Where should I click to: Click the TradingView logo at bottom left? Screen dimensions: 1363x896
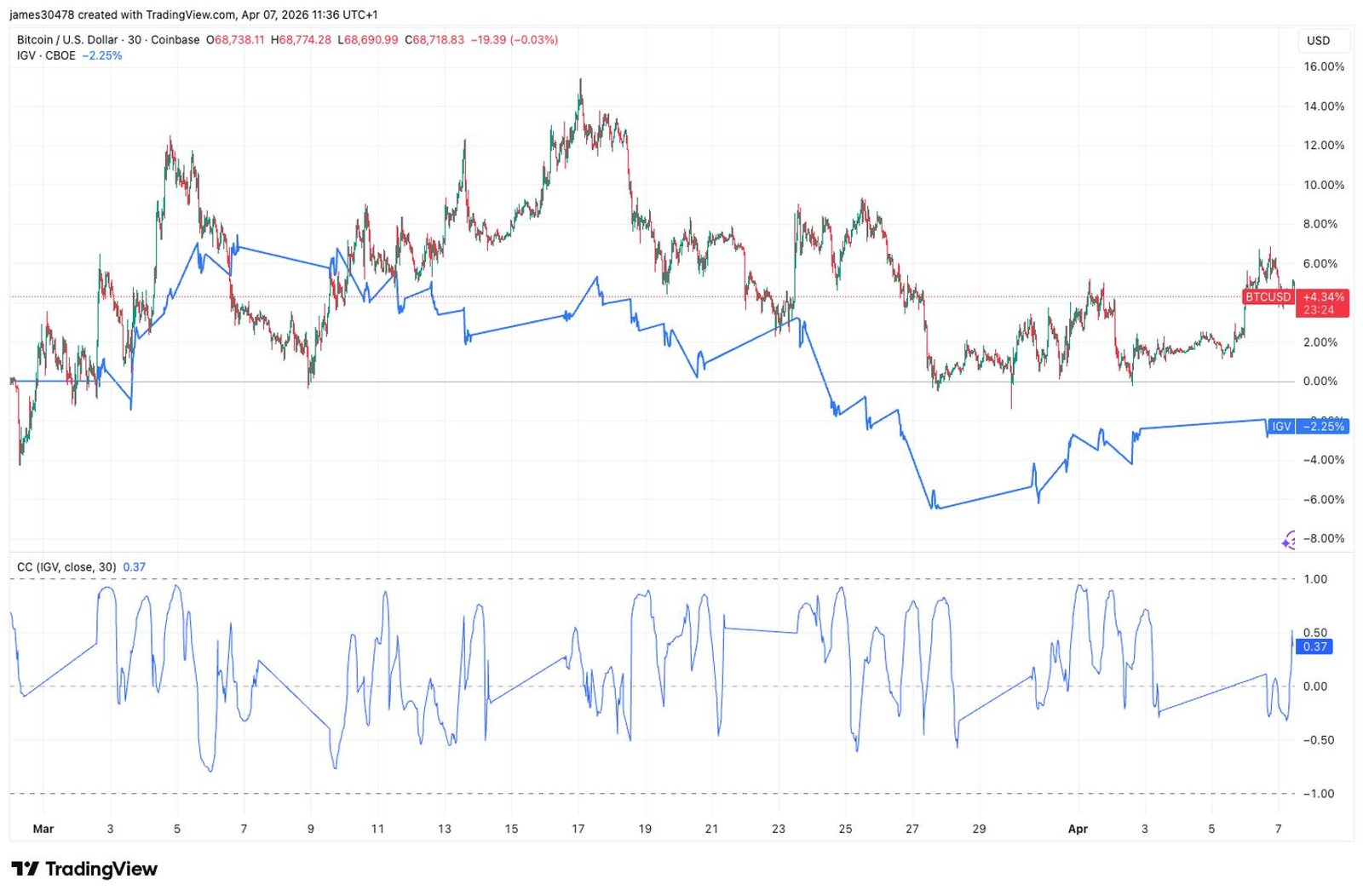(x=84, y=869)
